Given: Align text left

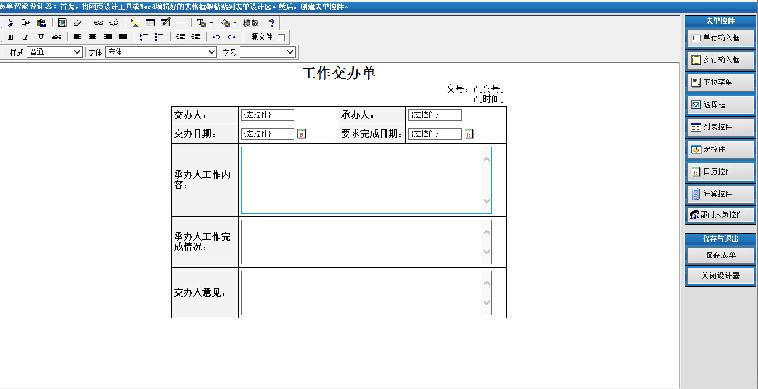Looking at the screenshot, I should pyautogui.click(x=77, y=37).
